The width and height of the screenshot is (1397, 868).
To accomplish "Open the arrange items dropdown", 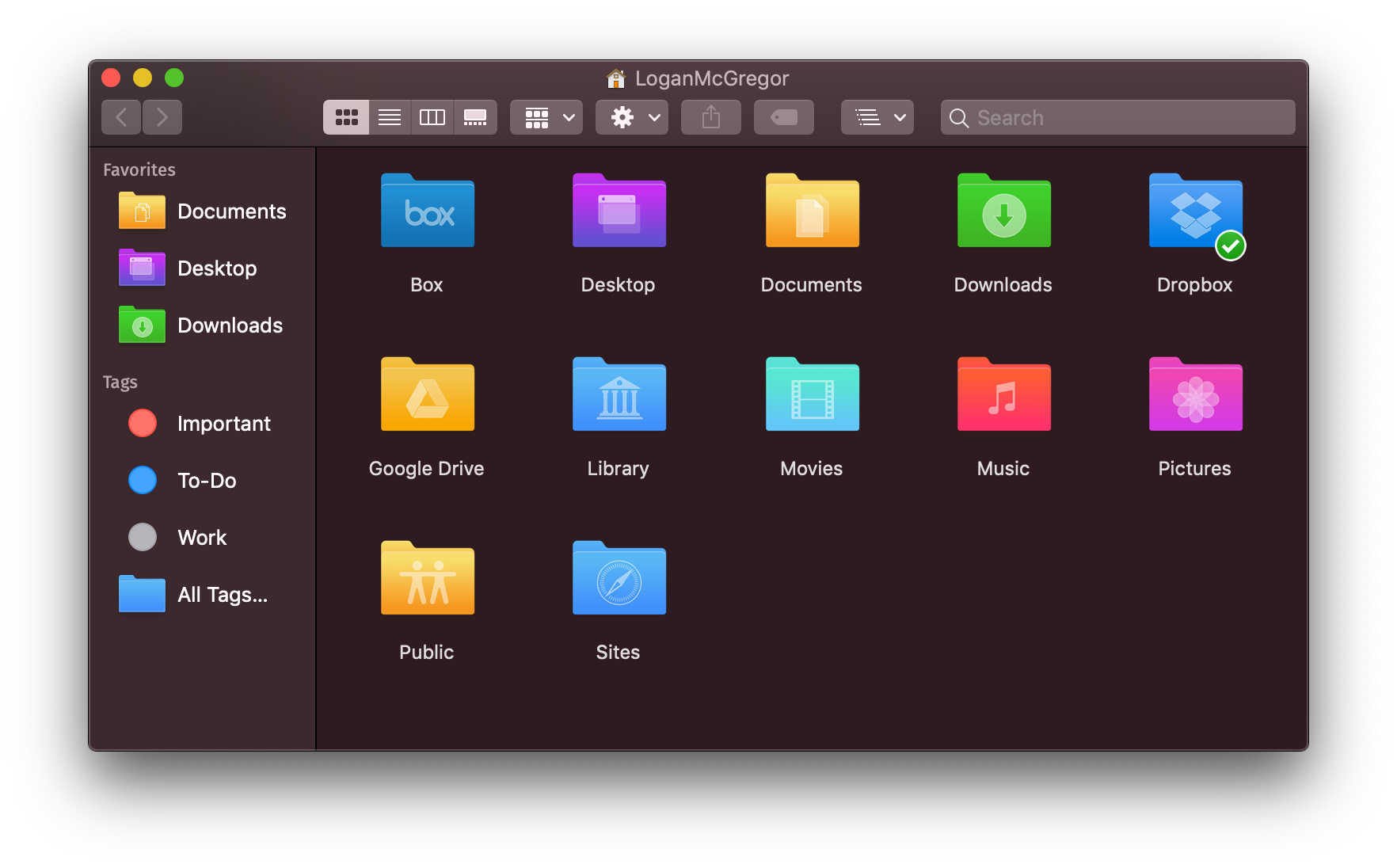I will [x=877, y=116].
